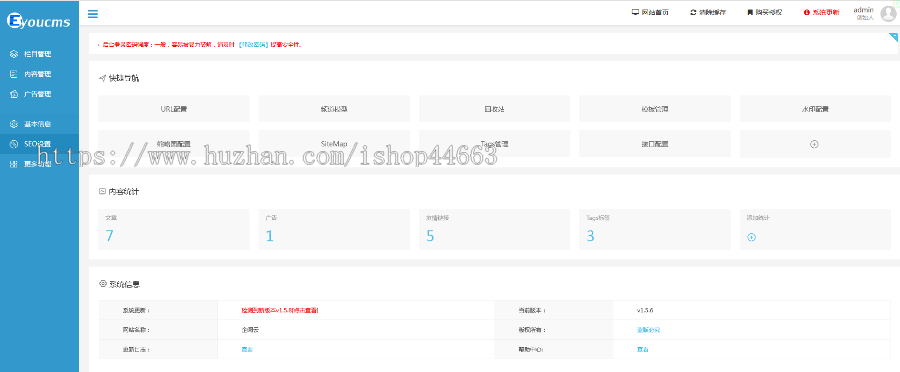Click 查看 in the 更新日志 row
The width and height of the screenshot is (900, 372).
coord(247,349)
